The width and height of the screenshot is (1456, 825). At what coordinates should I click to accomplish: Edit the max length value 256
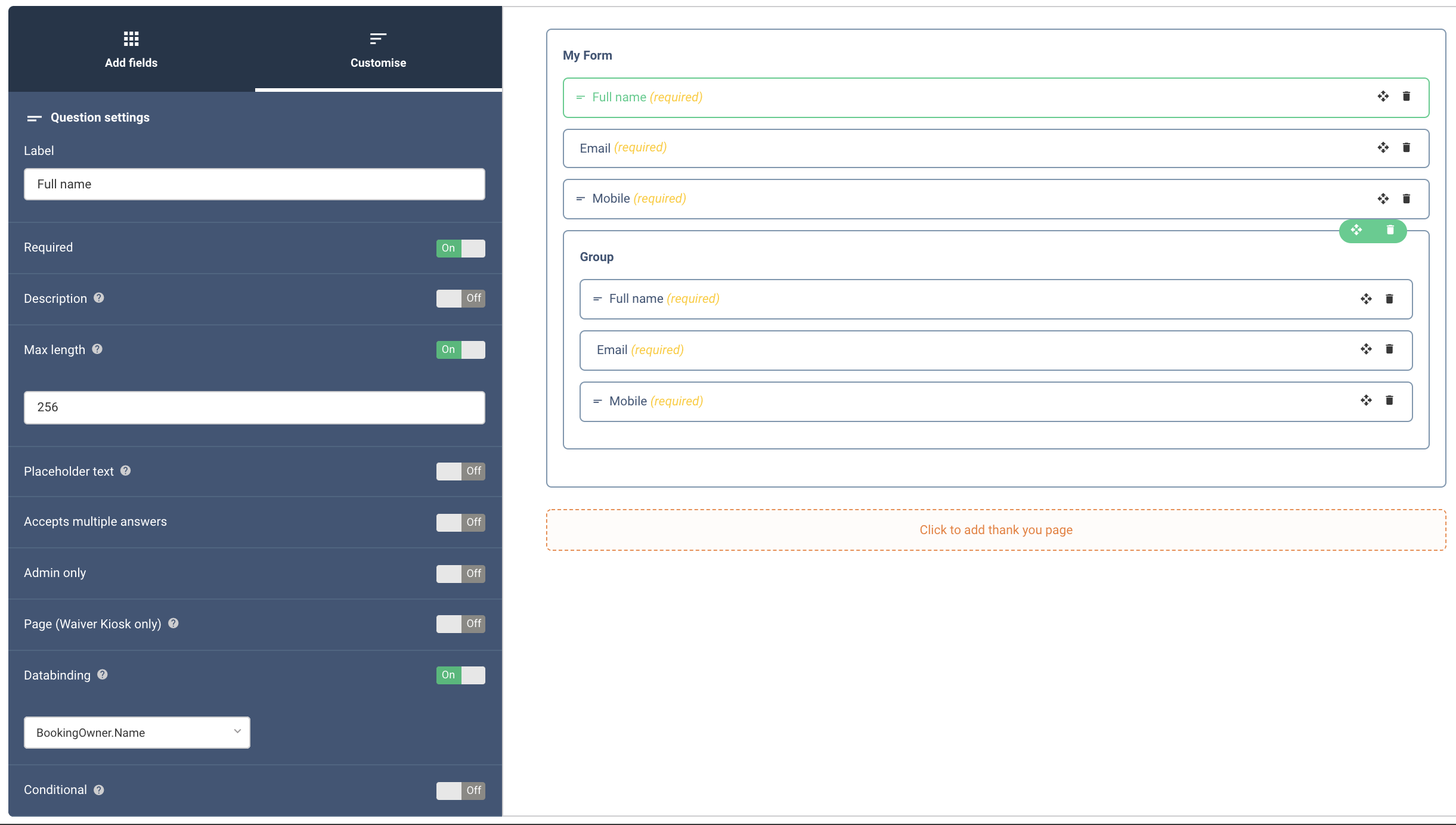coord(255,407)
